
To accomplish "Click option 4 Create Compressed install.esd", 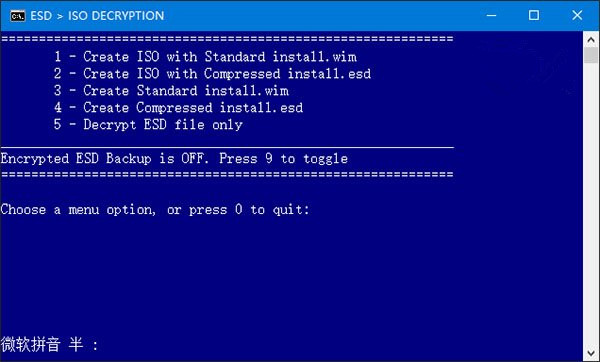I will click(x=178, y=108).
